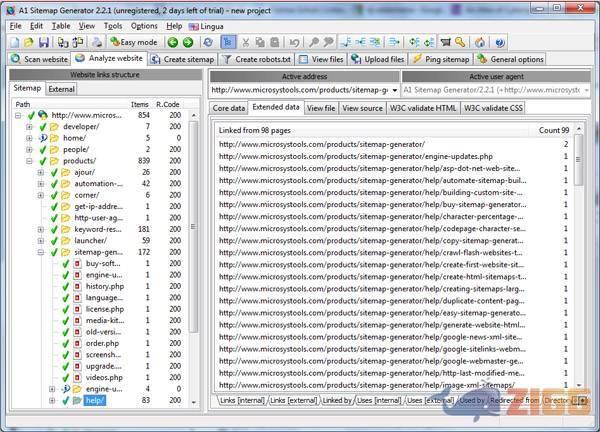Click the Save project floppy icon
600x432 pixels.
point(44,42)
